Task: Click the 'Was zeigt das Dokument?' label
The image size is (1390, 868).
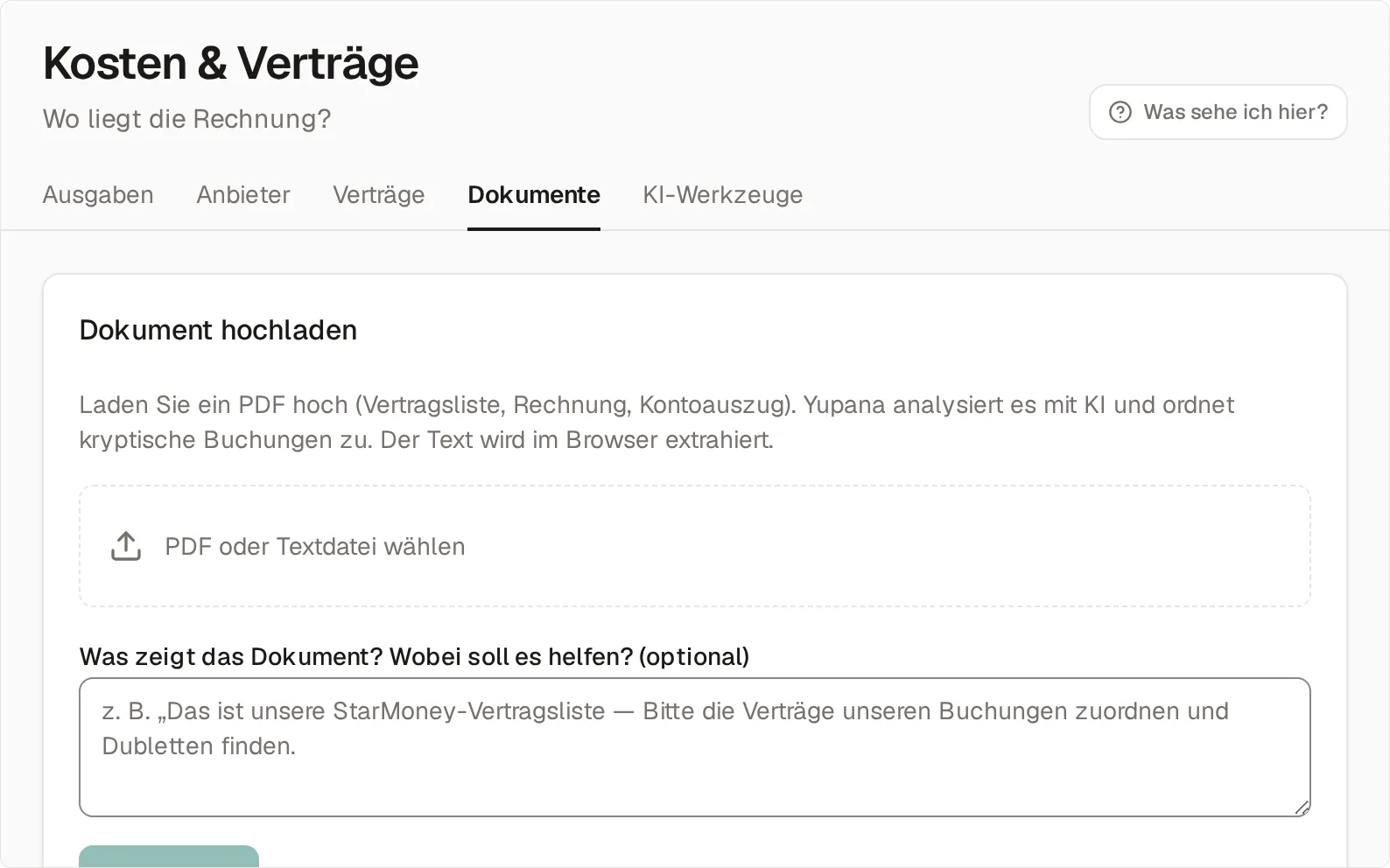Action: click(x=414, y=656)
